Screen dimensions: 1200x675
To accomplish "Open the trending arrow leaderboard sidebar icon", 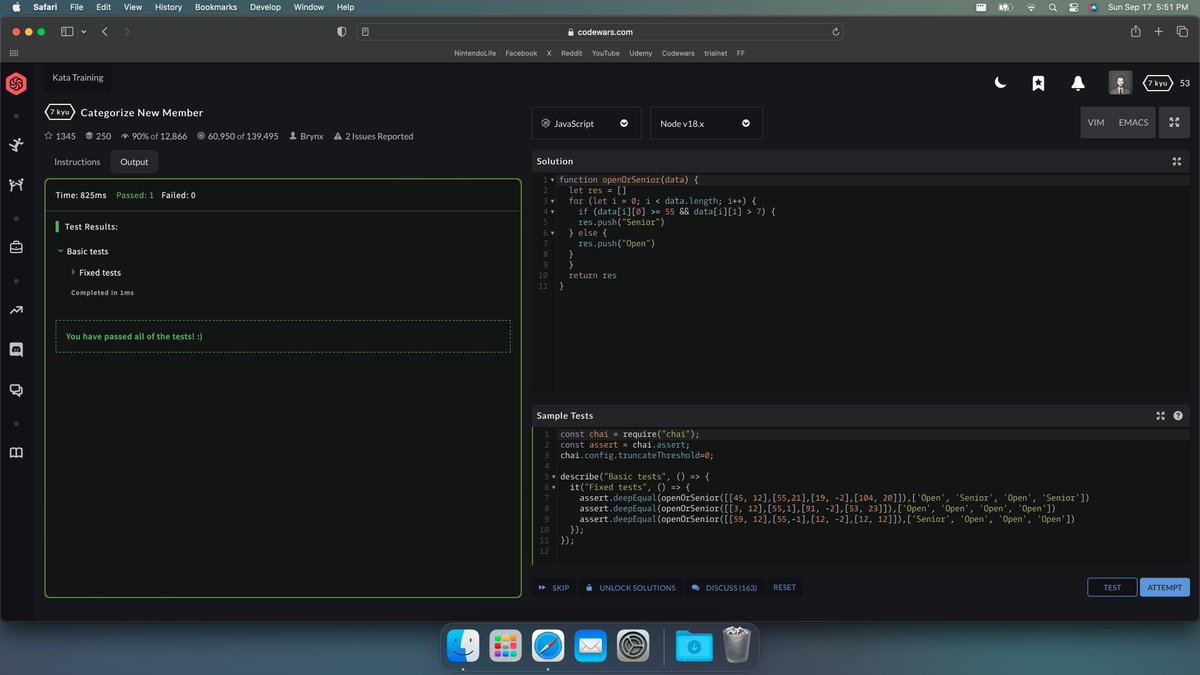I will coord(16,310).
